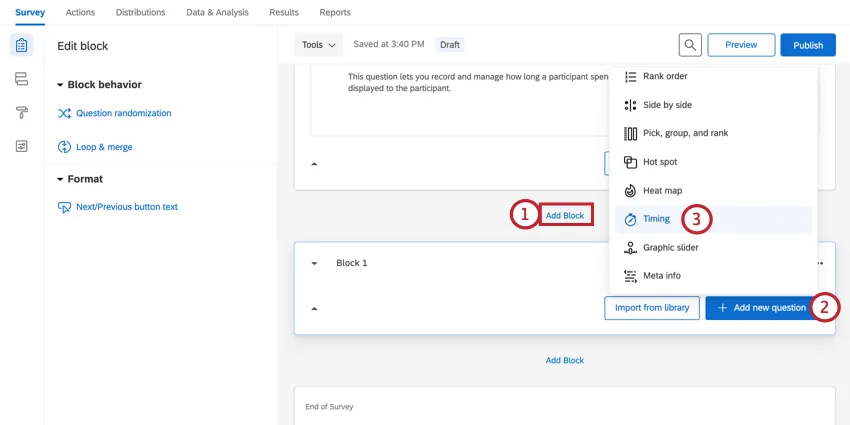Collapse the Format section
Viewport: 850px width, 425px height.
pyautogui.click(x=60, y=179)
